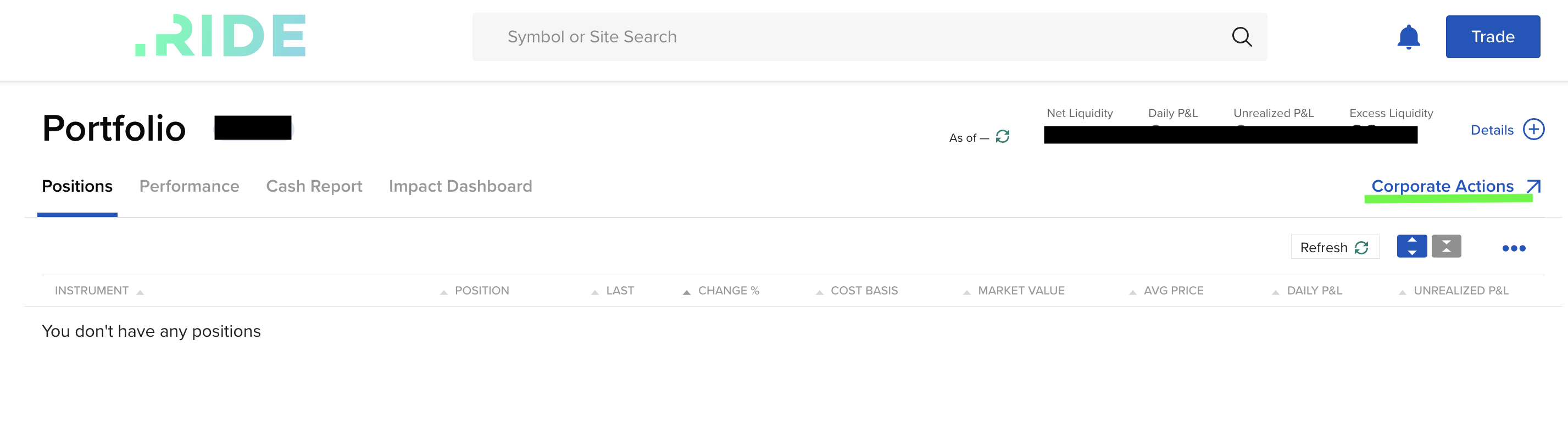The height and width of the screenshot is (423, 1568).
Task: Expand account Details with plus icon
Action: [1533, 129]
